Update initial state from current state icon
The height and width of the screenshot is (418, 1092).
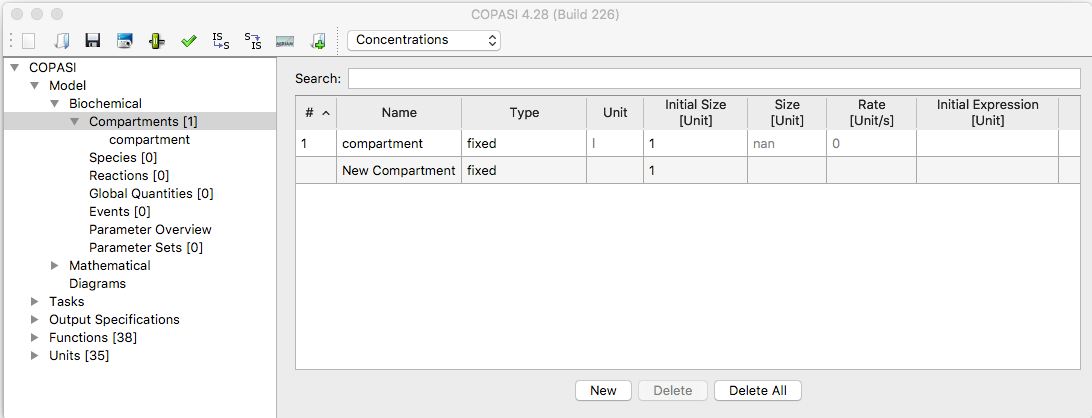pyautogui.click(x=252, y=41)
